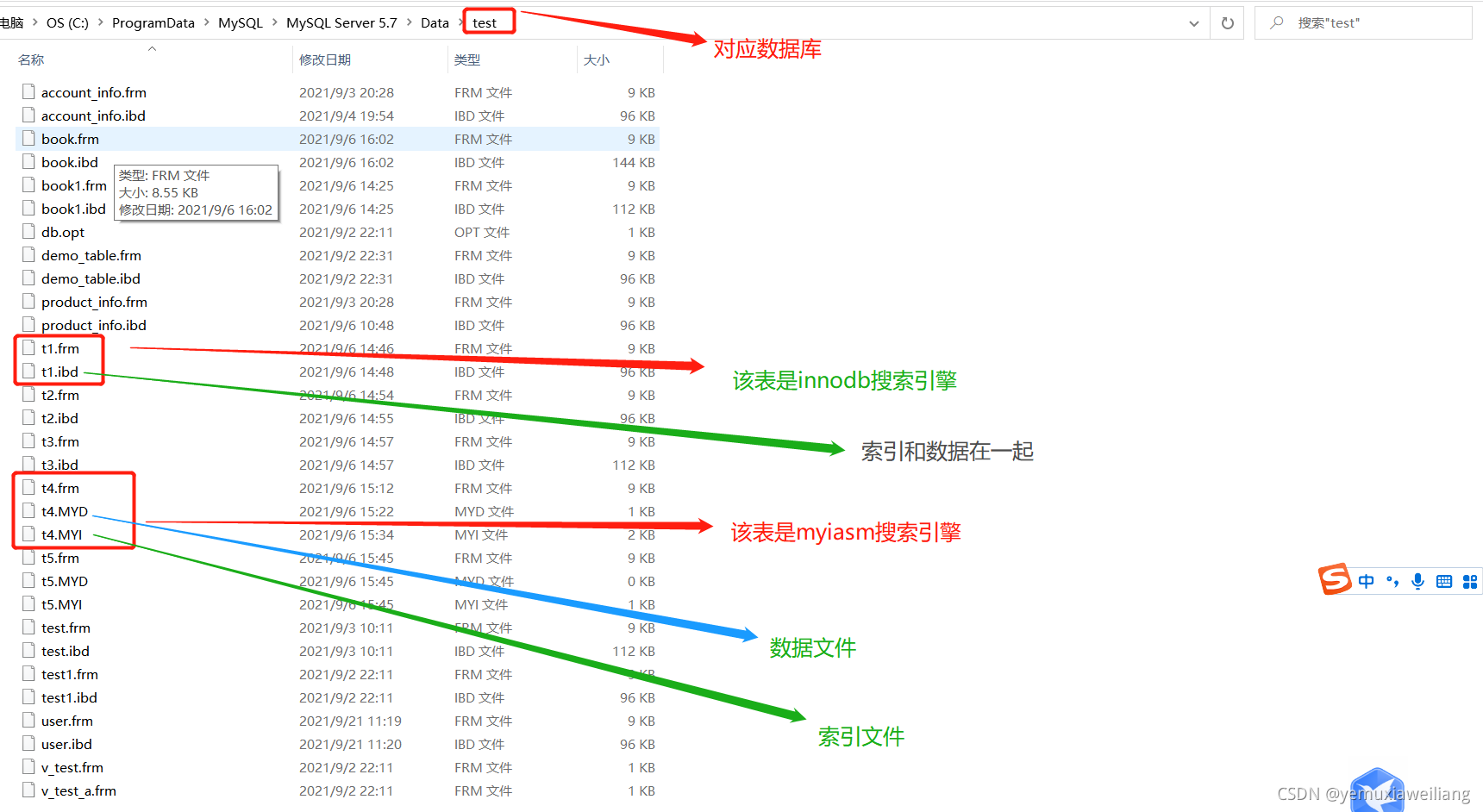Select the 'test' breadcrumb folder

coord(485,23)
